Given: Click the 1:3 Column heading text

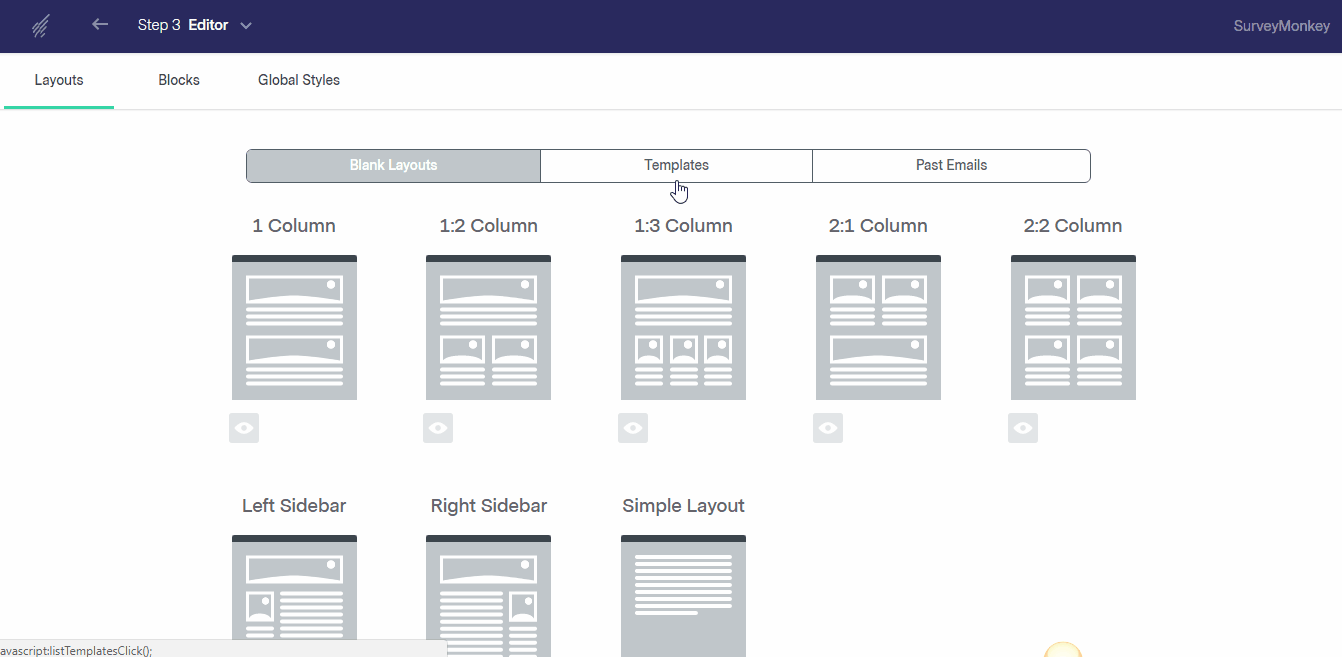Looking at the screenshot, I should pyautogui.click(x=683, y=226).
